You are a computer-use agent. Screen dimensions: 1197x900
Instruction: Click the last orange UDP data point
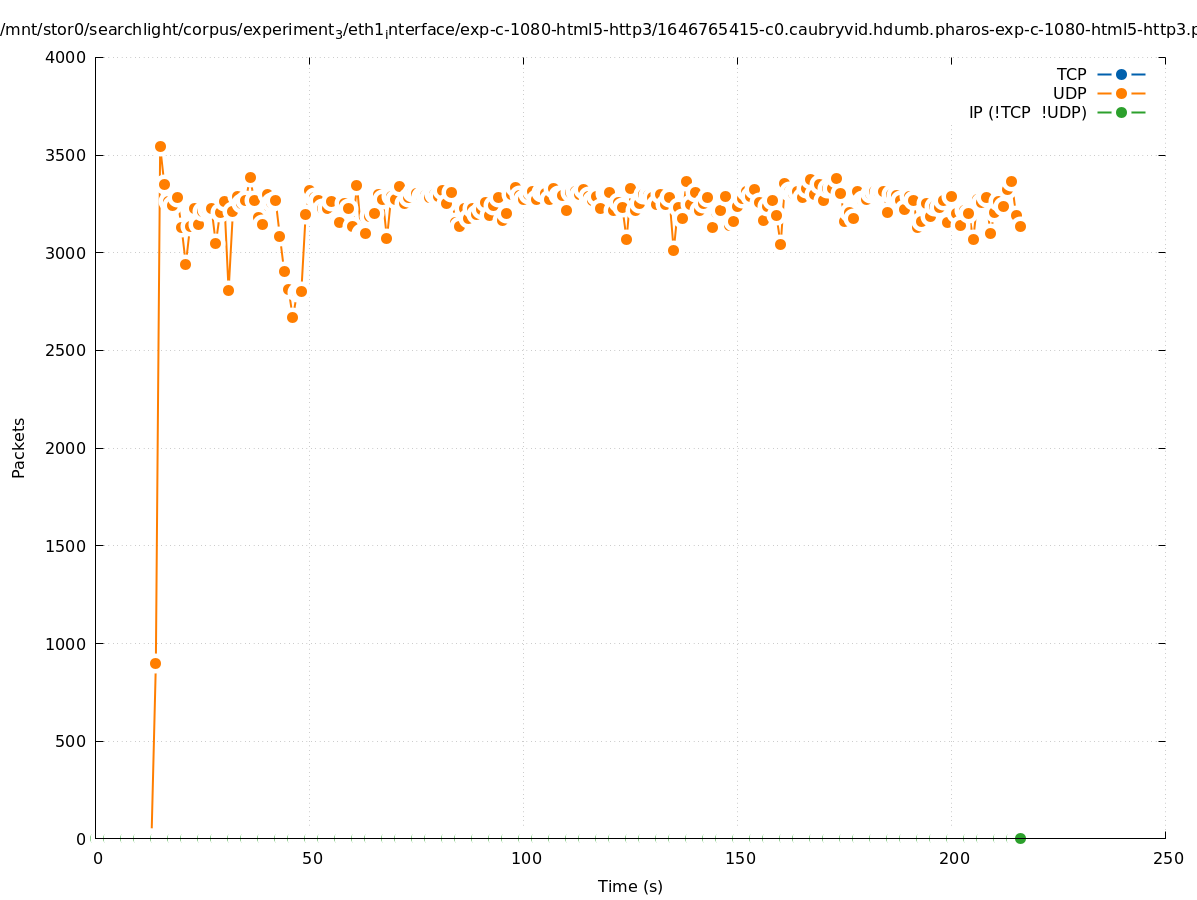click(x=1020, y=226)
